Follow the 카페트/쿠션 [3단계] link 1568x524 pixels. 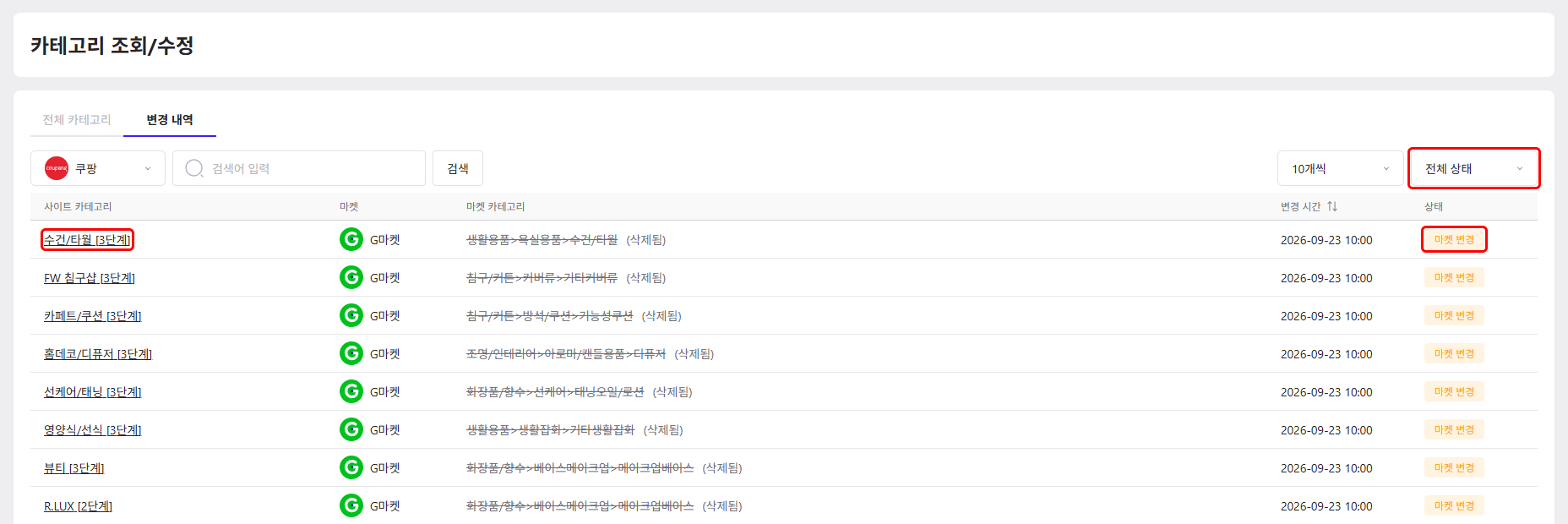pos(92,316)
